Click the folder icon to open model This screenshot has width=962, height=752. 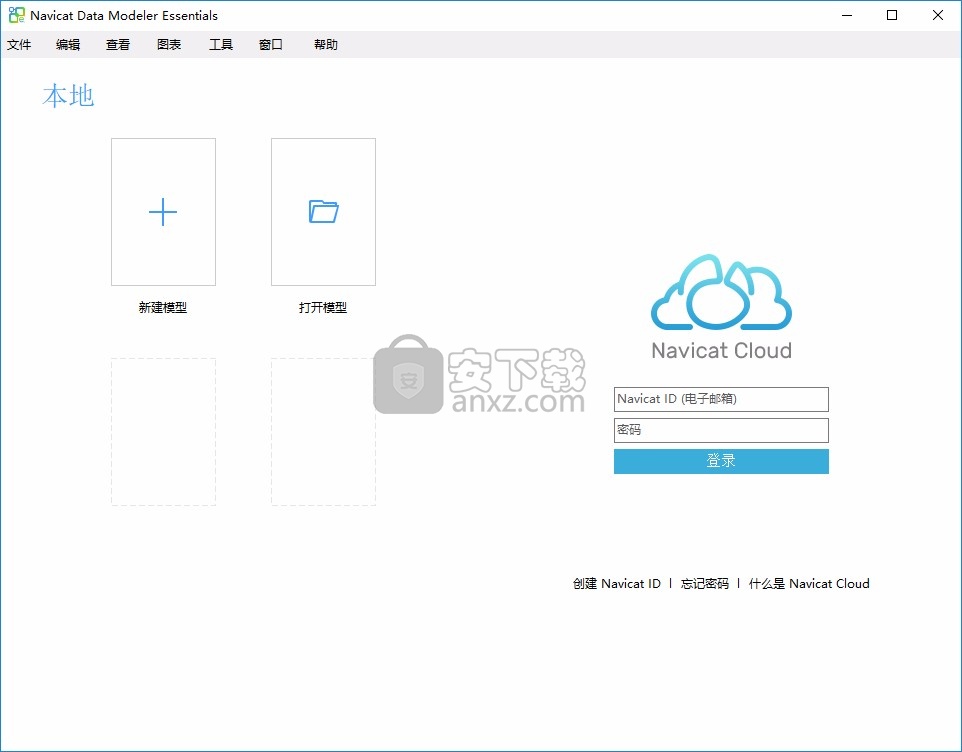pos(323,211)
